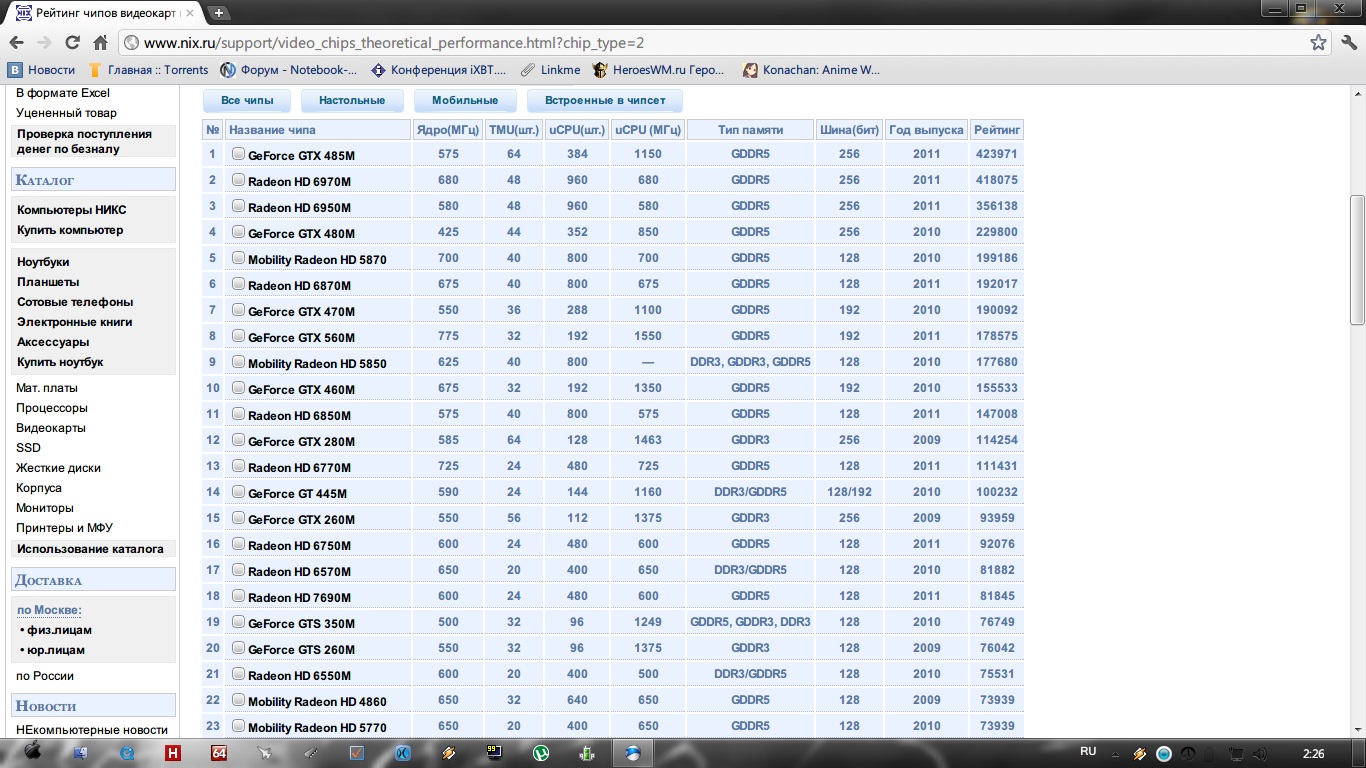The image size is (1366, 768).
Task: Select the GeForce GTX 480M checkbox
Action: click(x=238, y=232)
